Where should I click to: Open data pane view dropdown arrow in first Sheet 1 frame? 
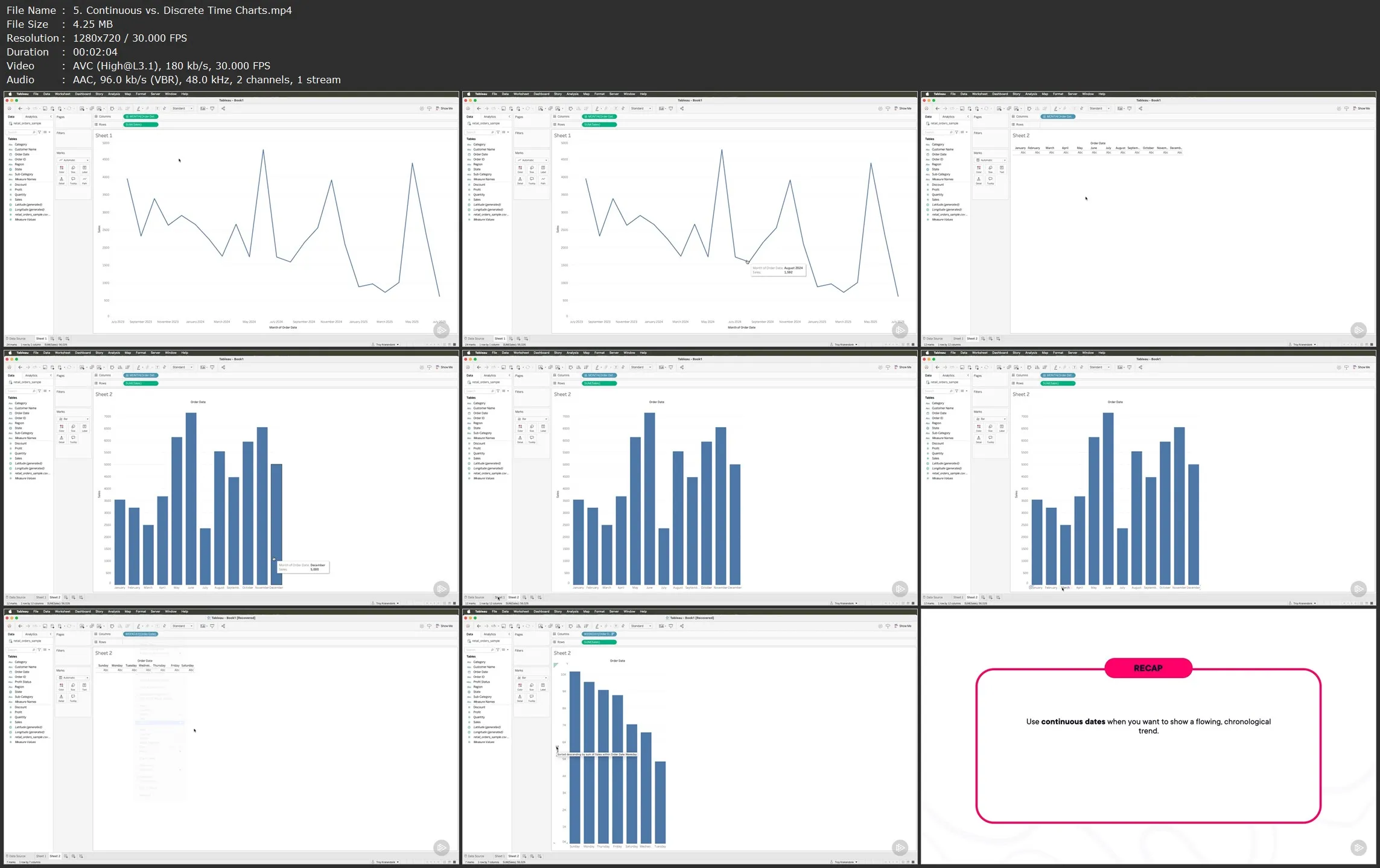tap(49, 132)
